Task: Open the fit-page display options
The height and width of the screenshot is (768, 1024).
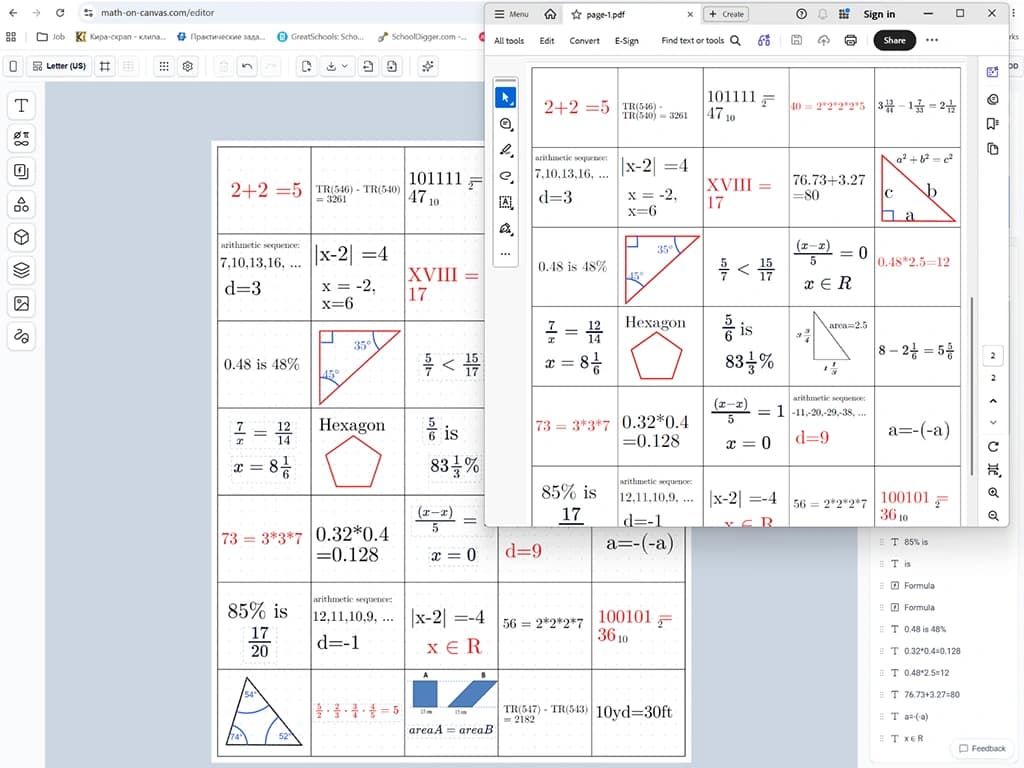Action: coord(993,470)
